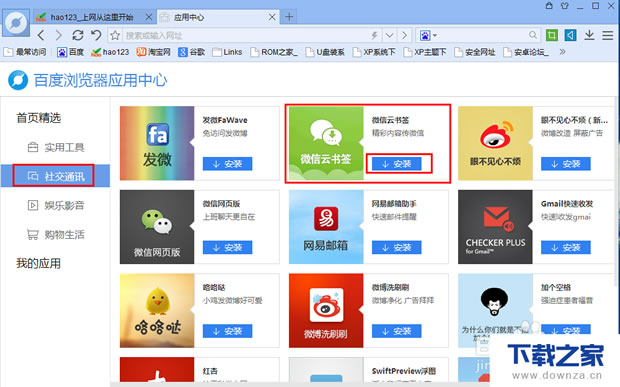The width and height of the screenshot is (620, 387).
Task: Open a new tab with plus button
Action: 289,17
